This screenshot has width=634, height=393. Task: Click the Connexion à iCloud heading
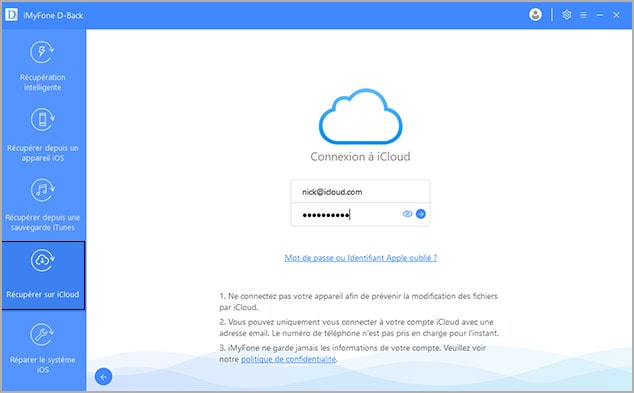point(360,156)
